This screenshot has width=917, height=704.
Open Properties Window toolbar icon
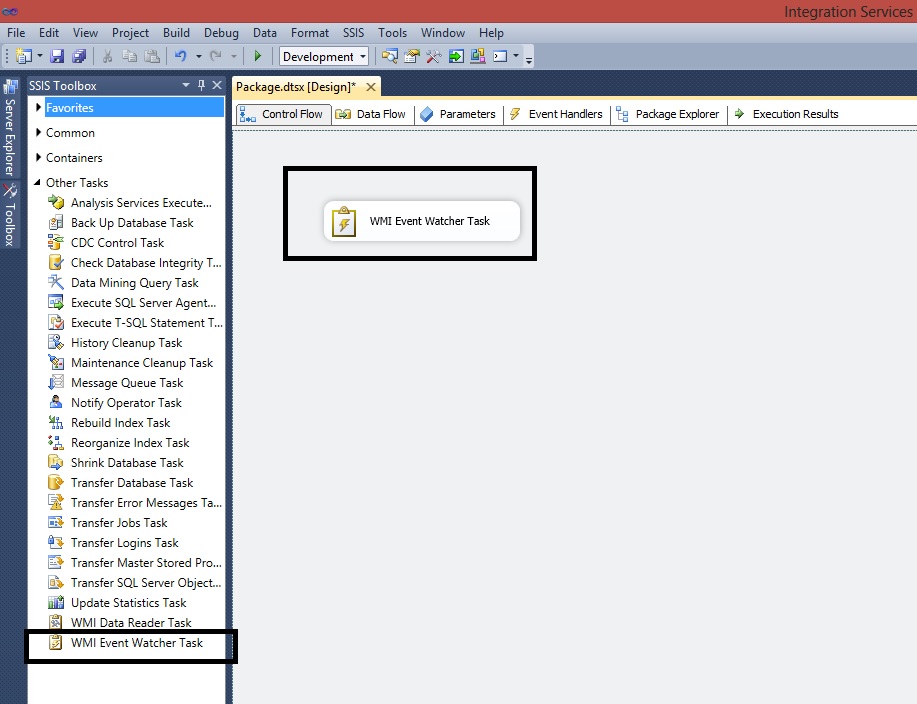tap(412, 56)
